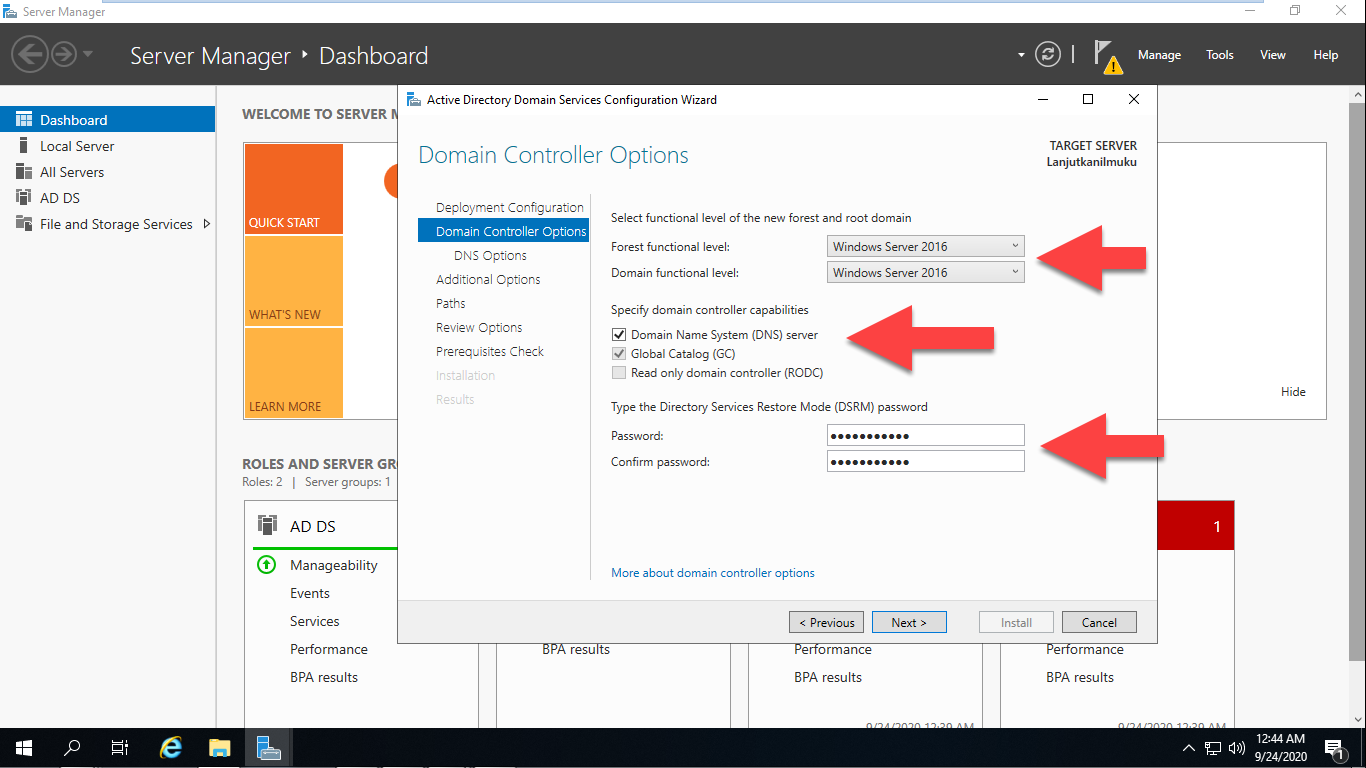Open the View menu
Screen dimensions: 1366x768
pyautogui.click(x=1272, y=55)
